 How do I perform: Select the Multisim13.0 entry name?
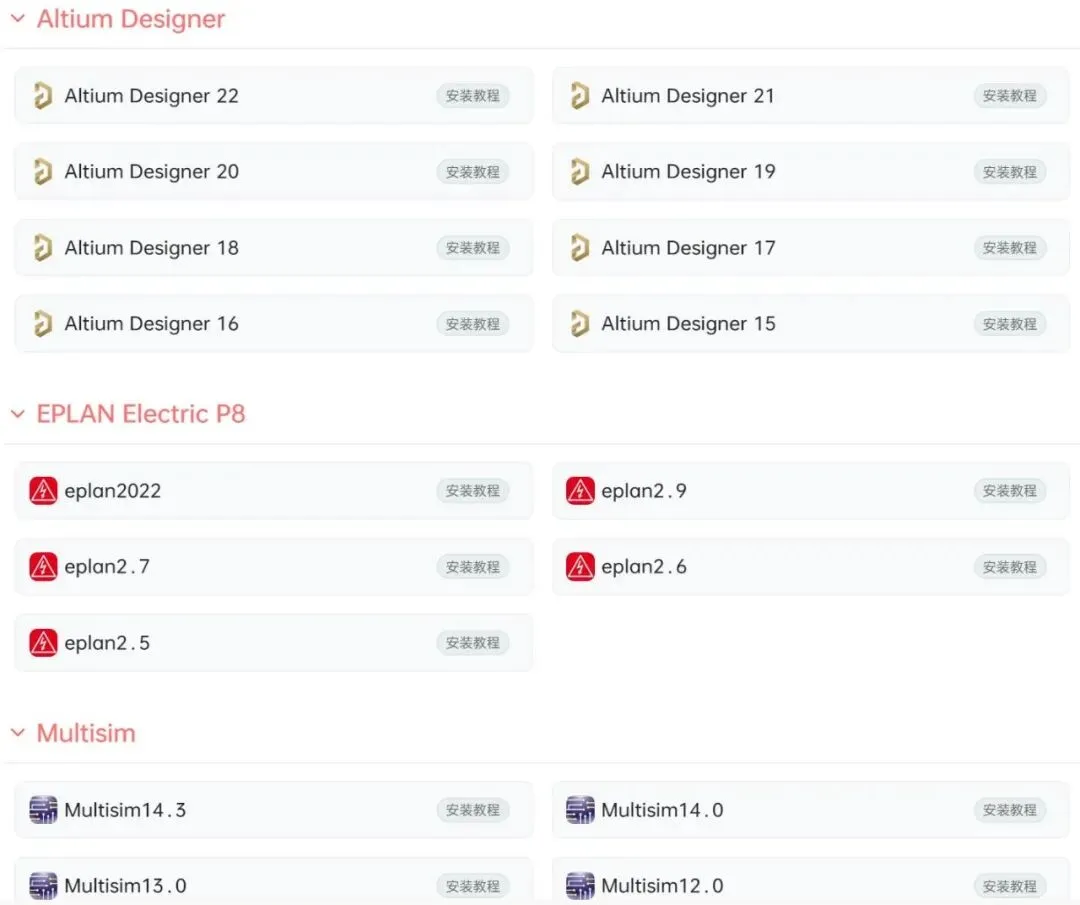click(x=125, y=886)
